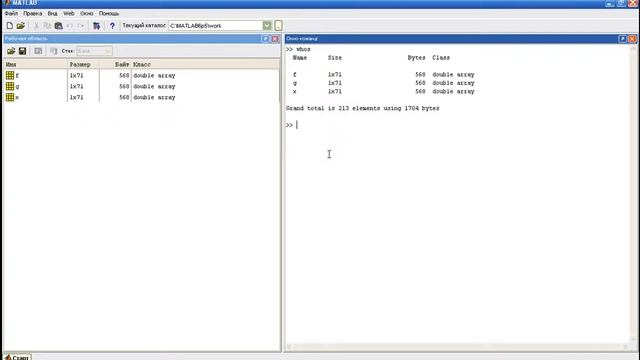The image size is (640, 360).
Task: Click the 568 bytes cell of variable g
Action: pos(124,87)
